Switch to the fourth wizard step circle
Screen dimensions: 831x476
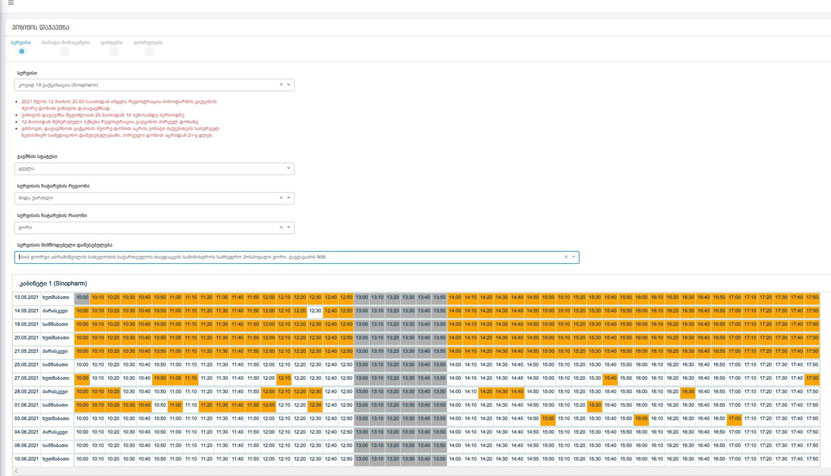[x=148, y=51]
